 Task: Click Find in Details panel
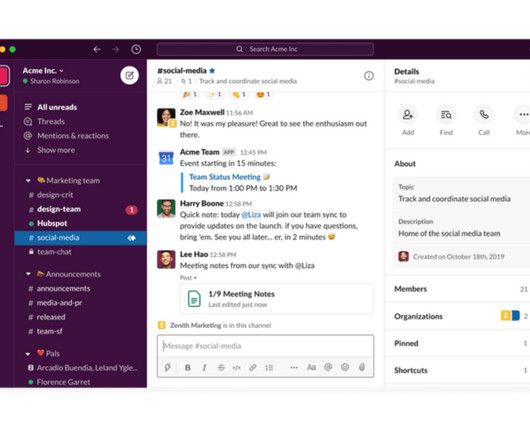[446, 121]
